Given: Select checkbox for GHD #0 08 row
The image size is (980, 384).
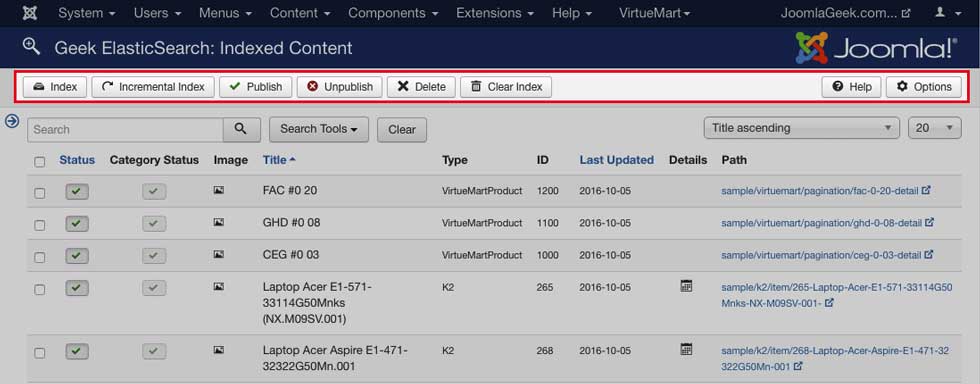Looking at the screenshot, I should click(x=39, y=225).
